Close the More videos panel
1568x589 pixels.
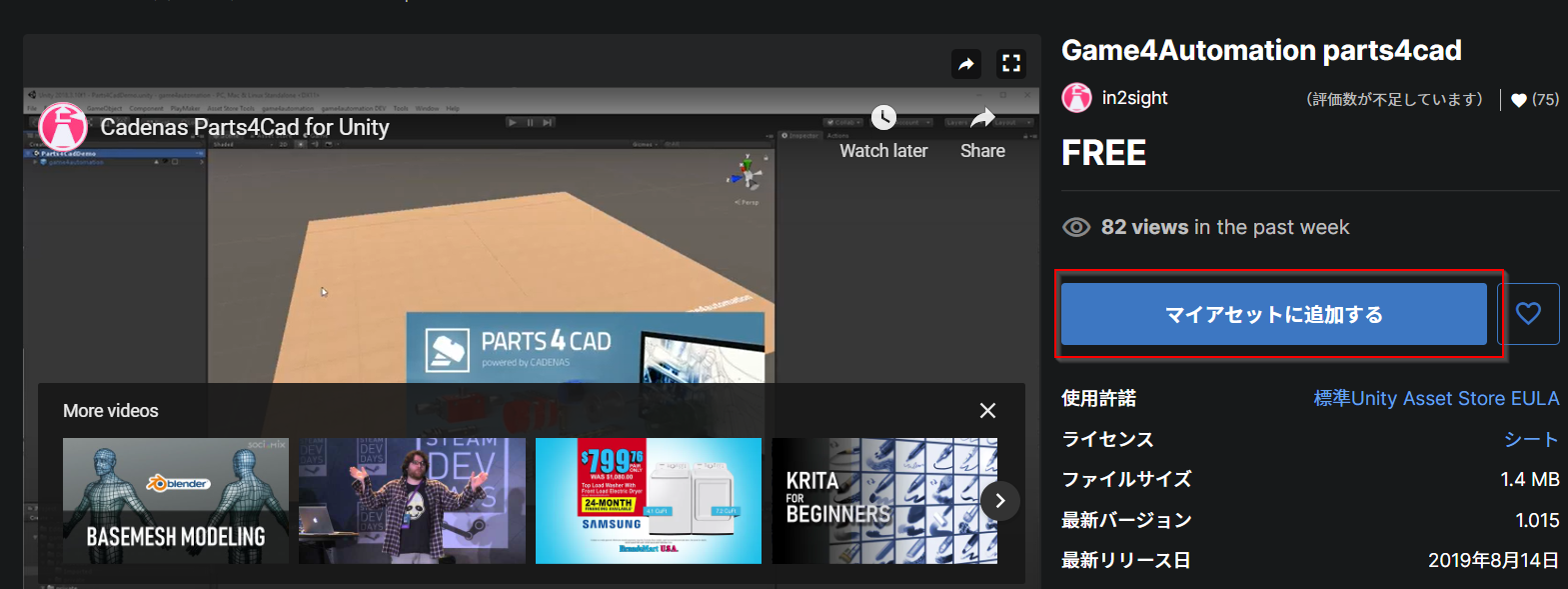tap(987, 411)
